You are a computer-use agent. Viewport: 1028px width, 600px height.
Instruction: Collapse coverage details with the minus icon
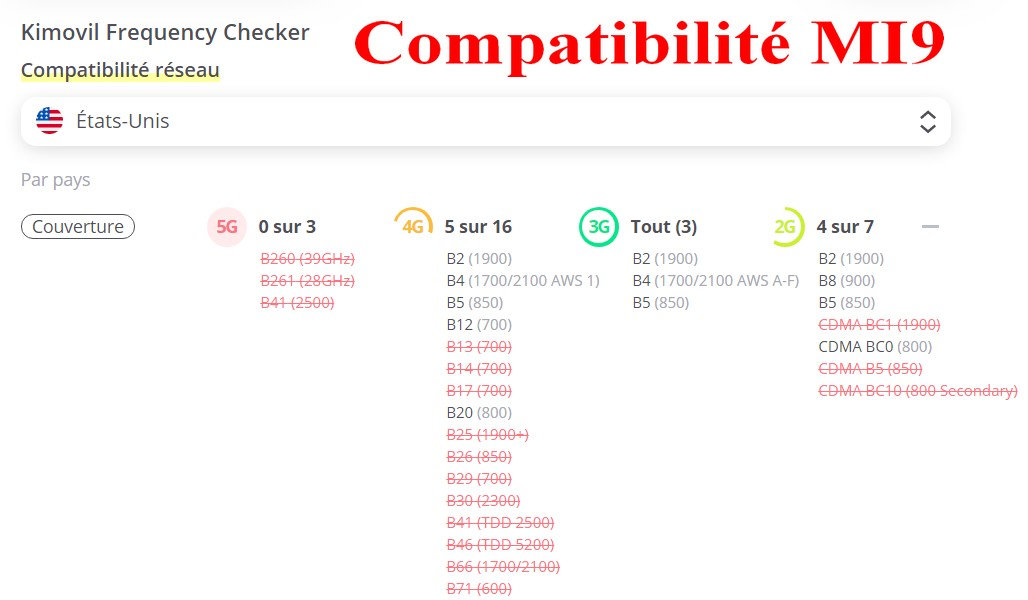[x=930, y=226]
